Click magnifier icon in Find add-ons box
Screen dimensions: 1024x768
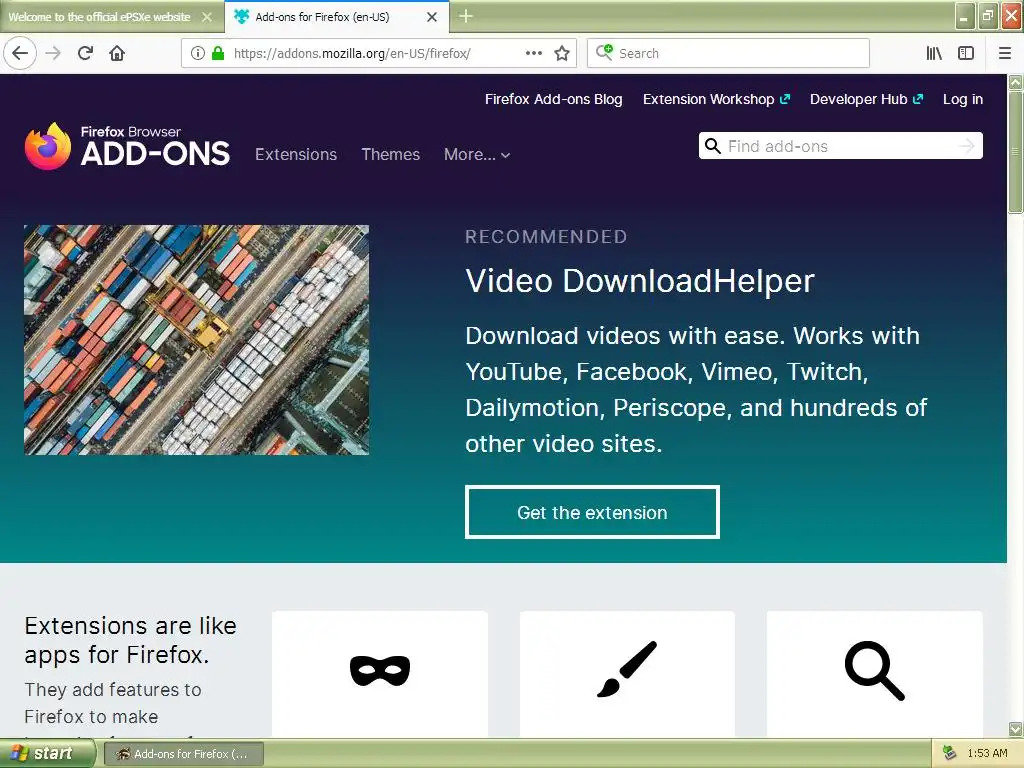[712, 146]
